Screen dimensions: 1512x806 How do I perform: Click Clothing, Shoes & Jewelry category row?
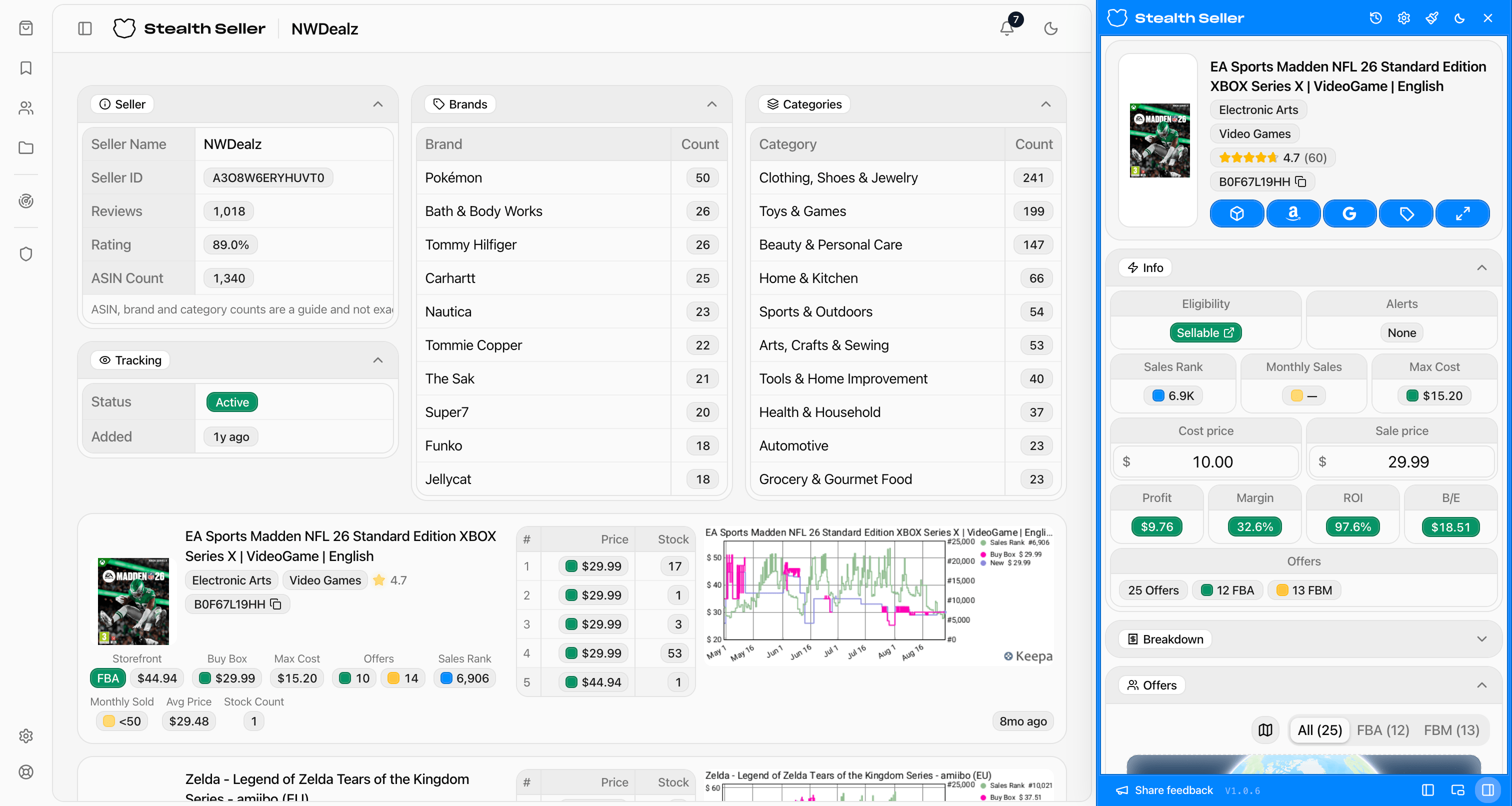tap(905, 178)
